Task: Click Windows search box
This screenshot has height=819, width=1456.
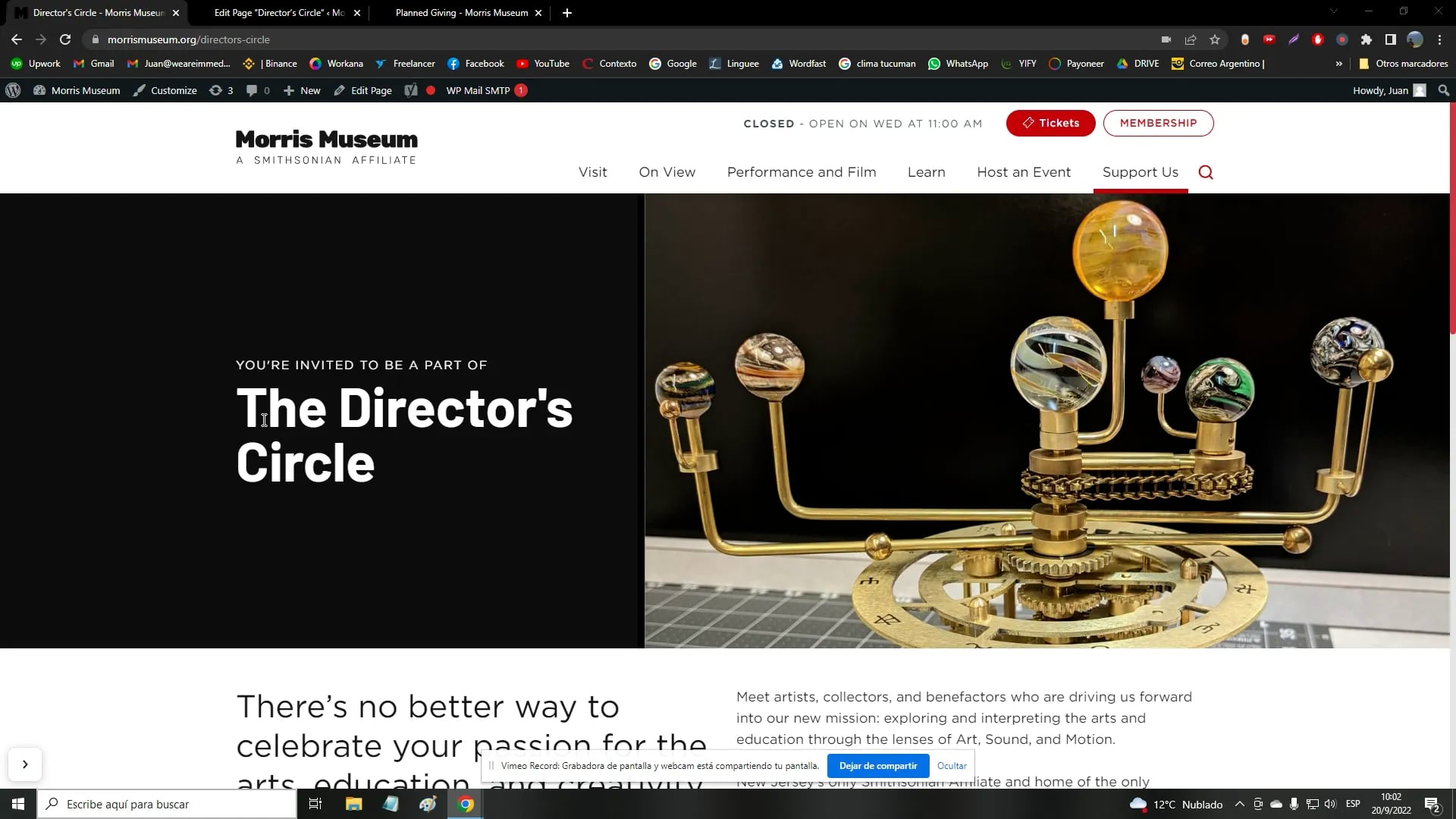Action: tap(167, 804)
